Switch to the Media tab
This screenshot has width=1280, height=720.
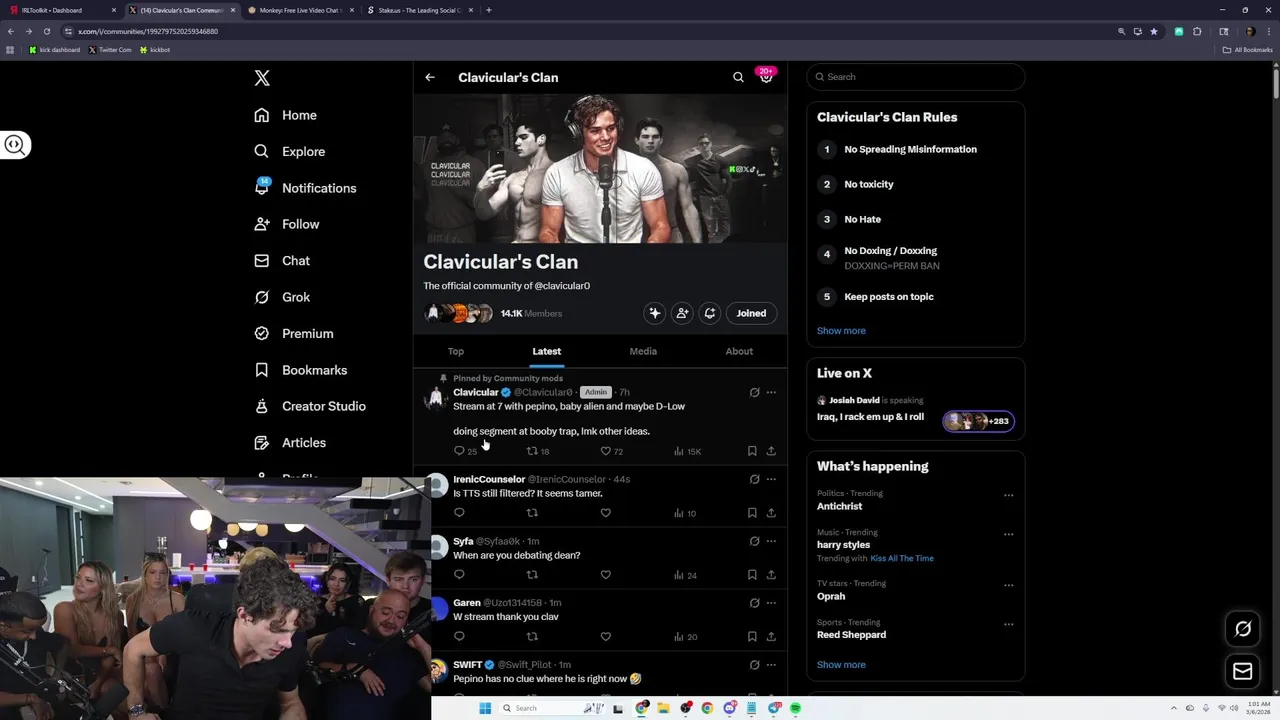643,351
